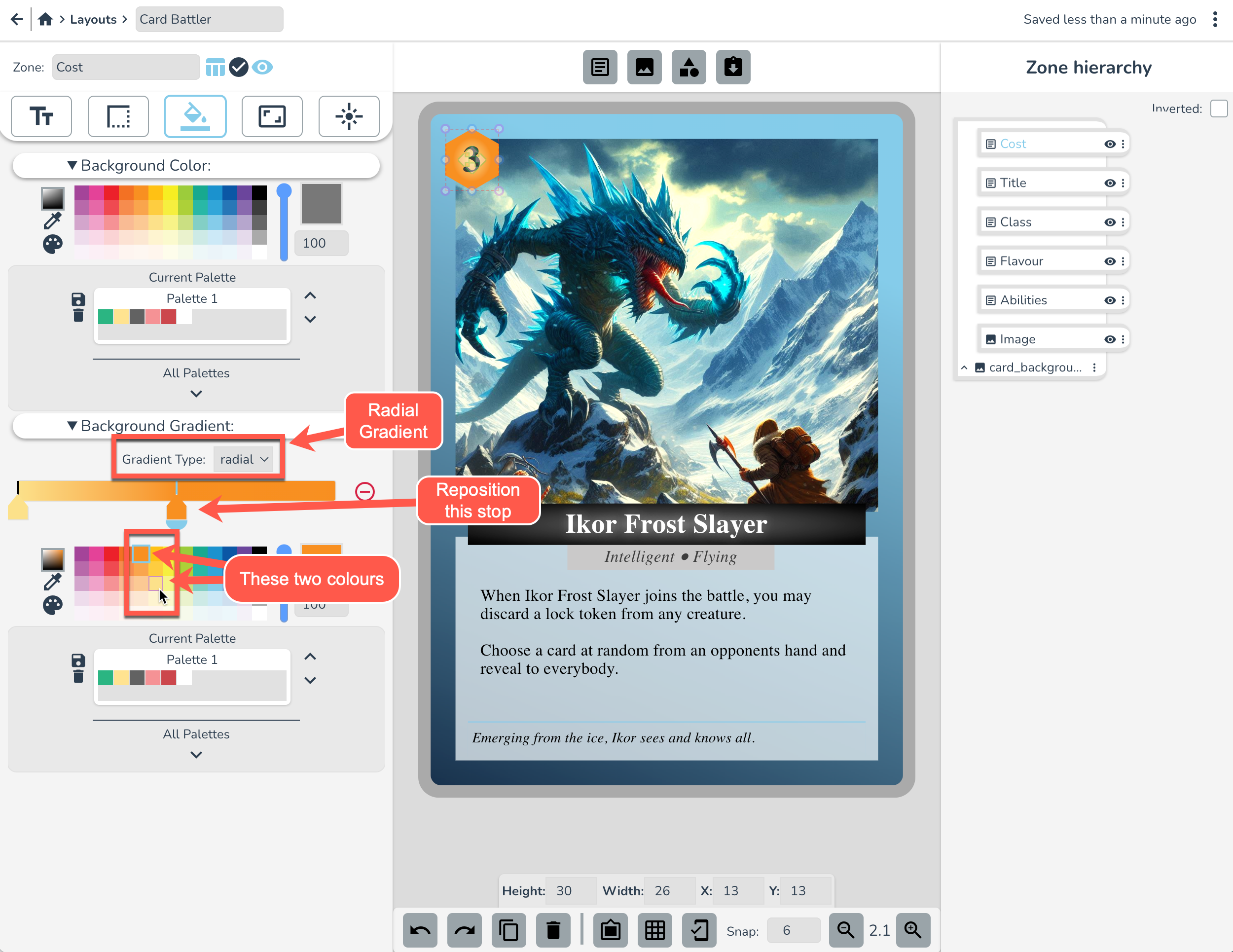The image size is (1233, 952).
Task: Open the text formatting tab
Action: click(x=41, y=116)
